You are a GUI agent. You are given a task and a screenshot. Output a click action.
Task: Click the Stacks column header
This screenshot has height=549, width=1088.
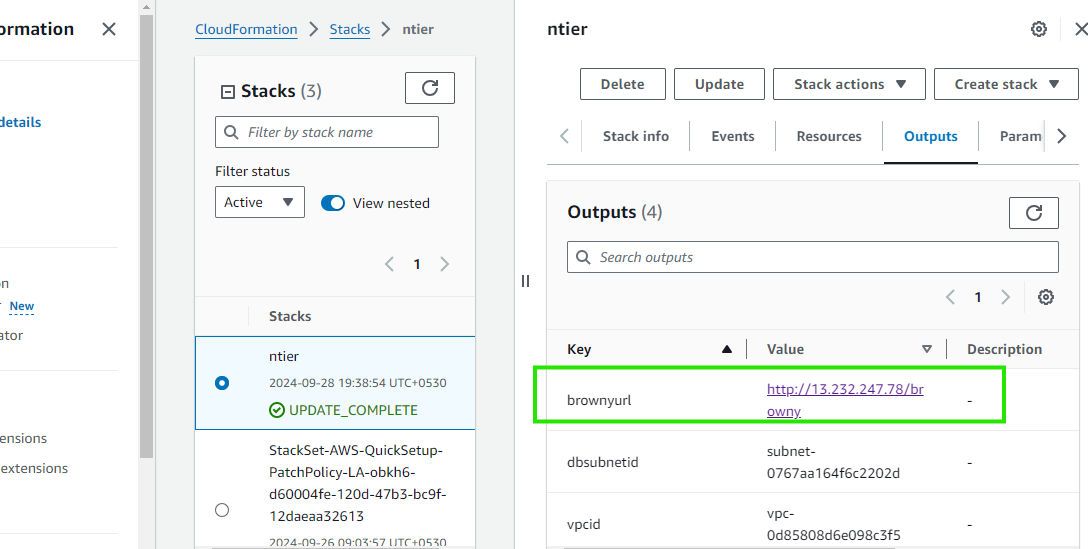290,316
